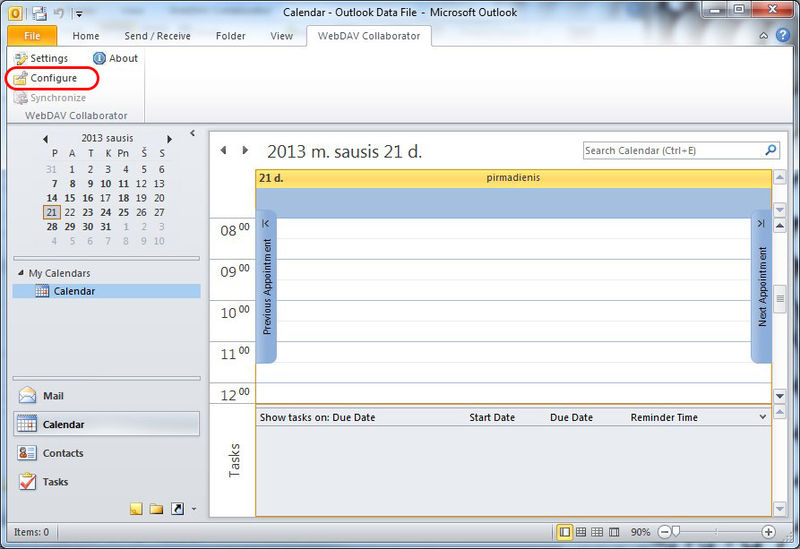Viewport: 800px width, 549px height.
Task: Click the Configure button
Action: [45, 78]
